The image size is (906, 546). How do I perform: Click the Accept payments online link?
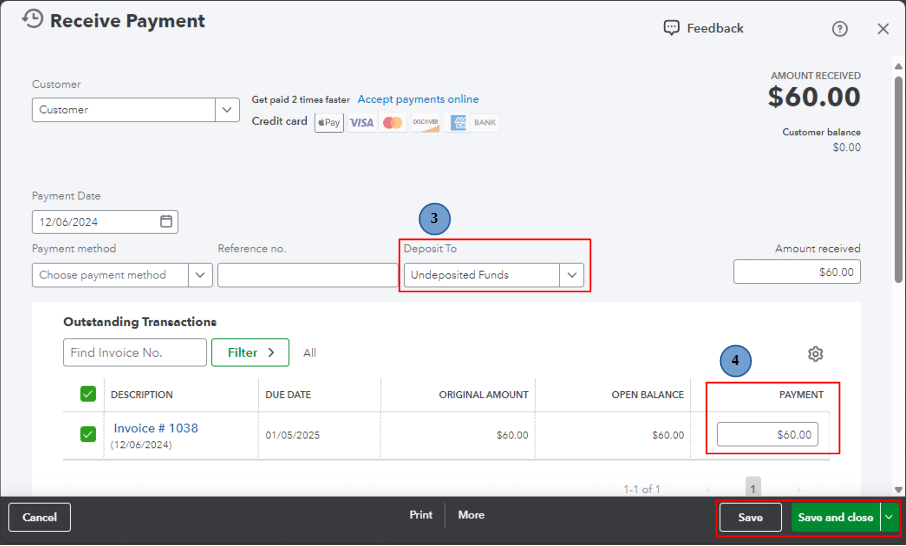(418, 99)
